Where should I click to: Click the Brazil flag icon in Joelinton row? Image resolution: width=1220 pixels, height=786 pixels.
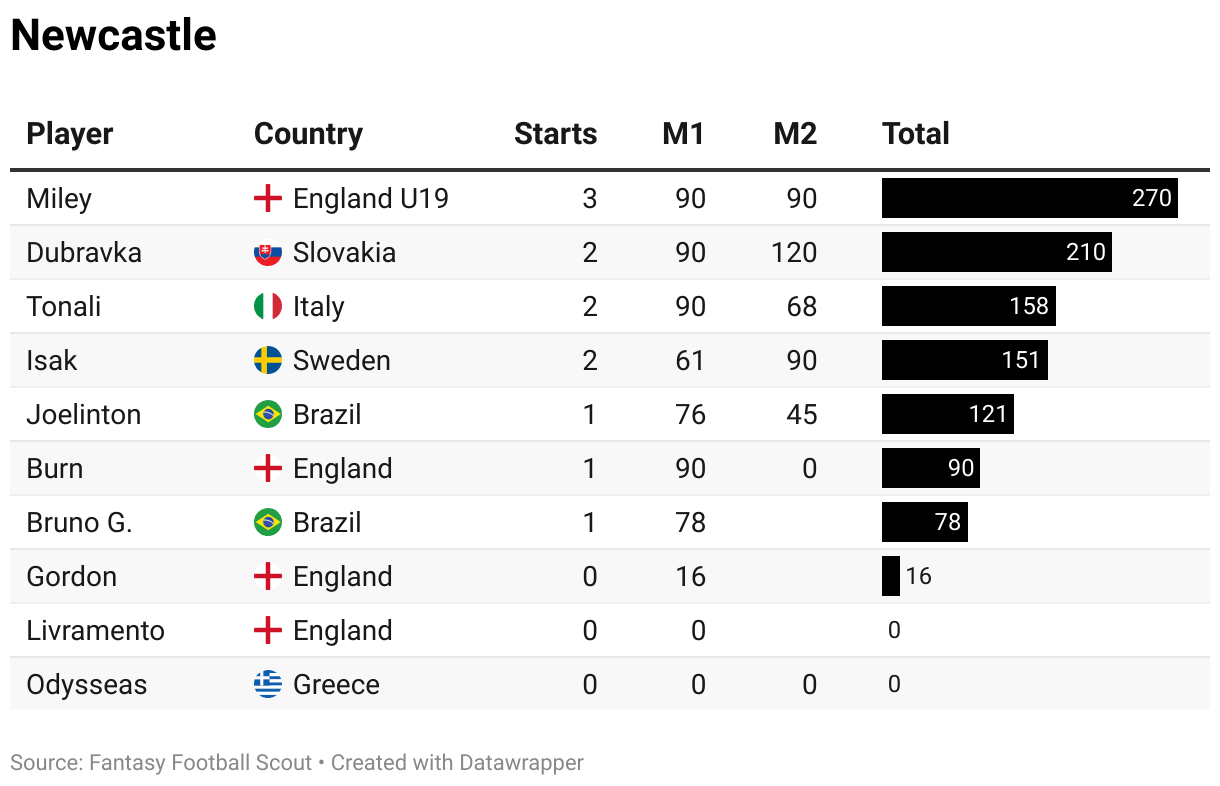coord(268,415)
